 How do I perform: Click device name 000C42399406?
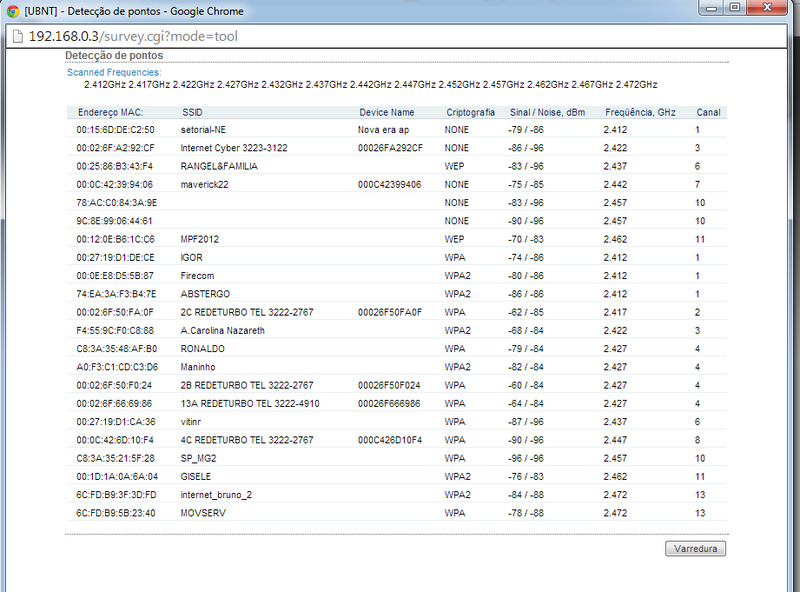click(x=389, y=185)
